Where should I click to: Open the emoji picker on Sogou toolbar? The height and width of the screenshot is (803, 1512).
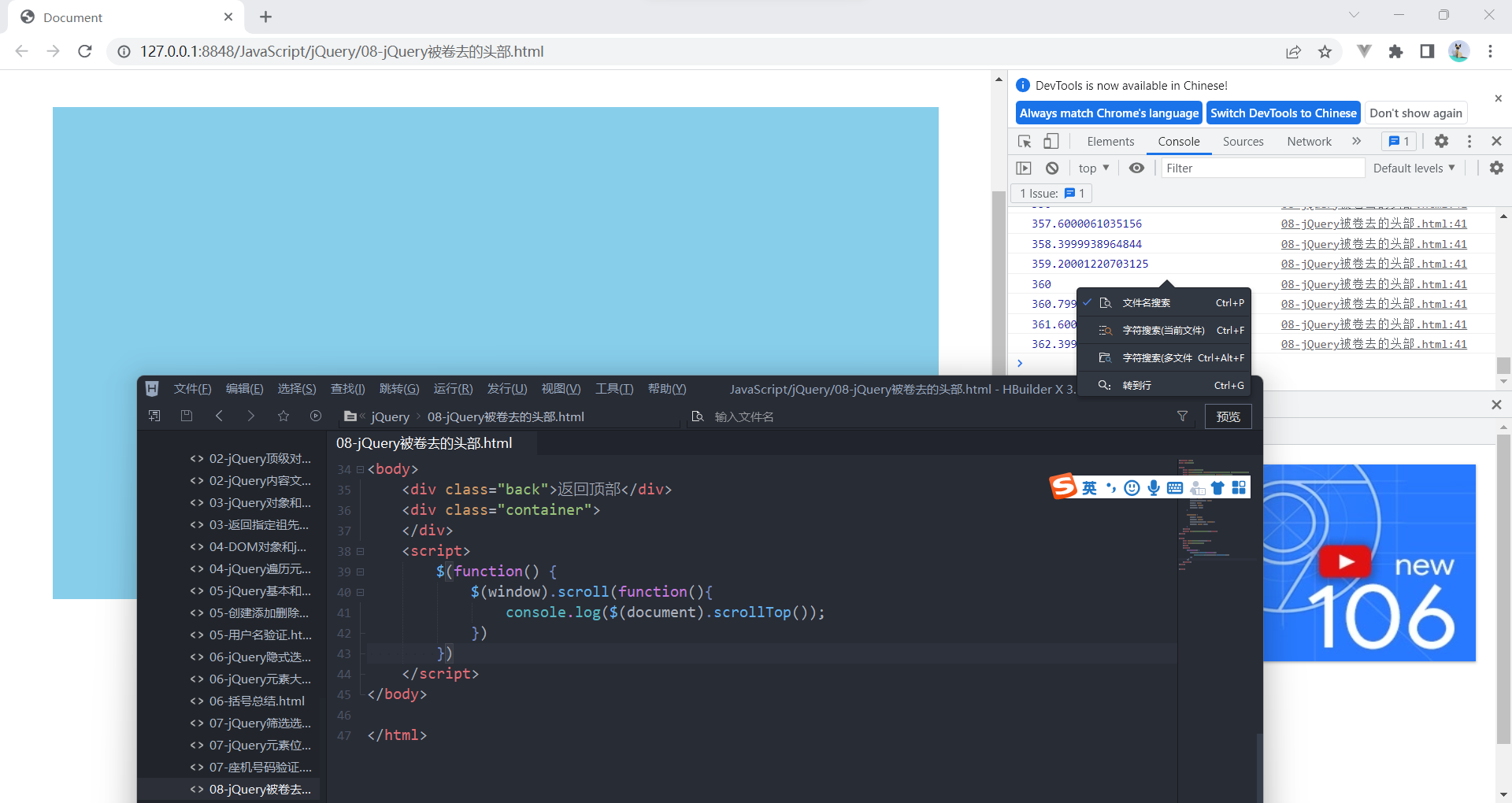pyautogui.click(x=1132, y=487)
